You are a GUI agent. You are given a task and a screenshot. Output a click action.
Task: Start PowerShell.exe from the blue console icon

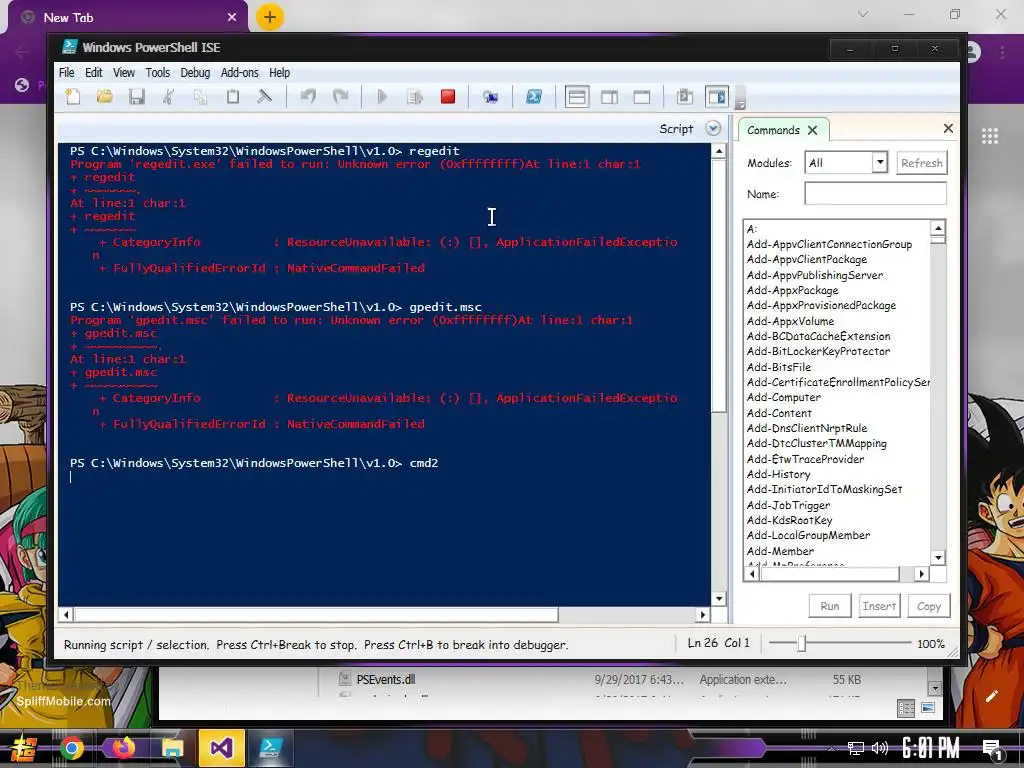[x=534, y=97]
